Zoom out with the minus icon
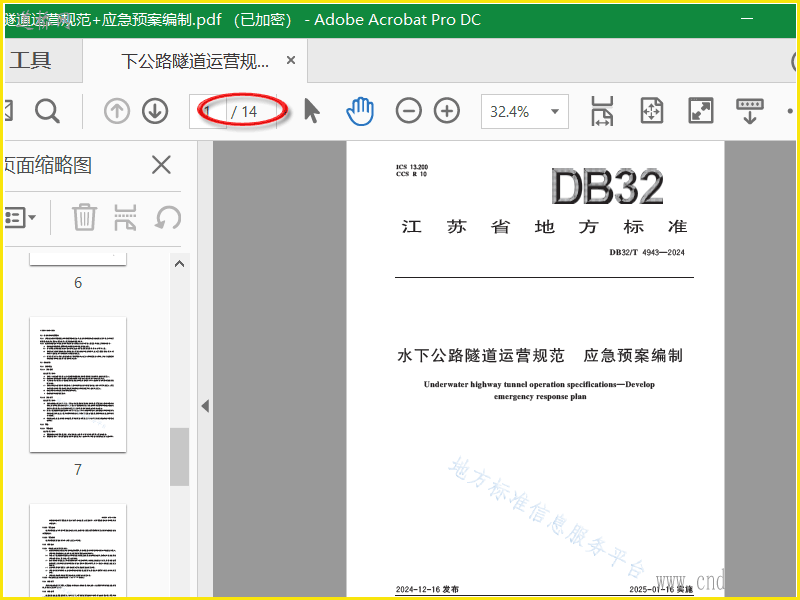This screenshot has width=800, height=600. [x=409, y=111]
